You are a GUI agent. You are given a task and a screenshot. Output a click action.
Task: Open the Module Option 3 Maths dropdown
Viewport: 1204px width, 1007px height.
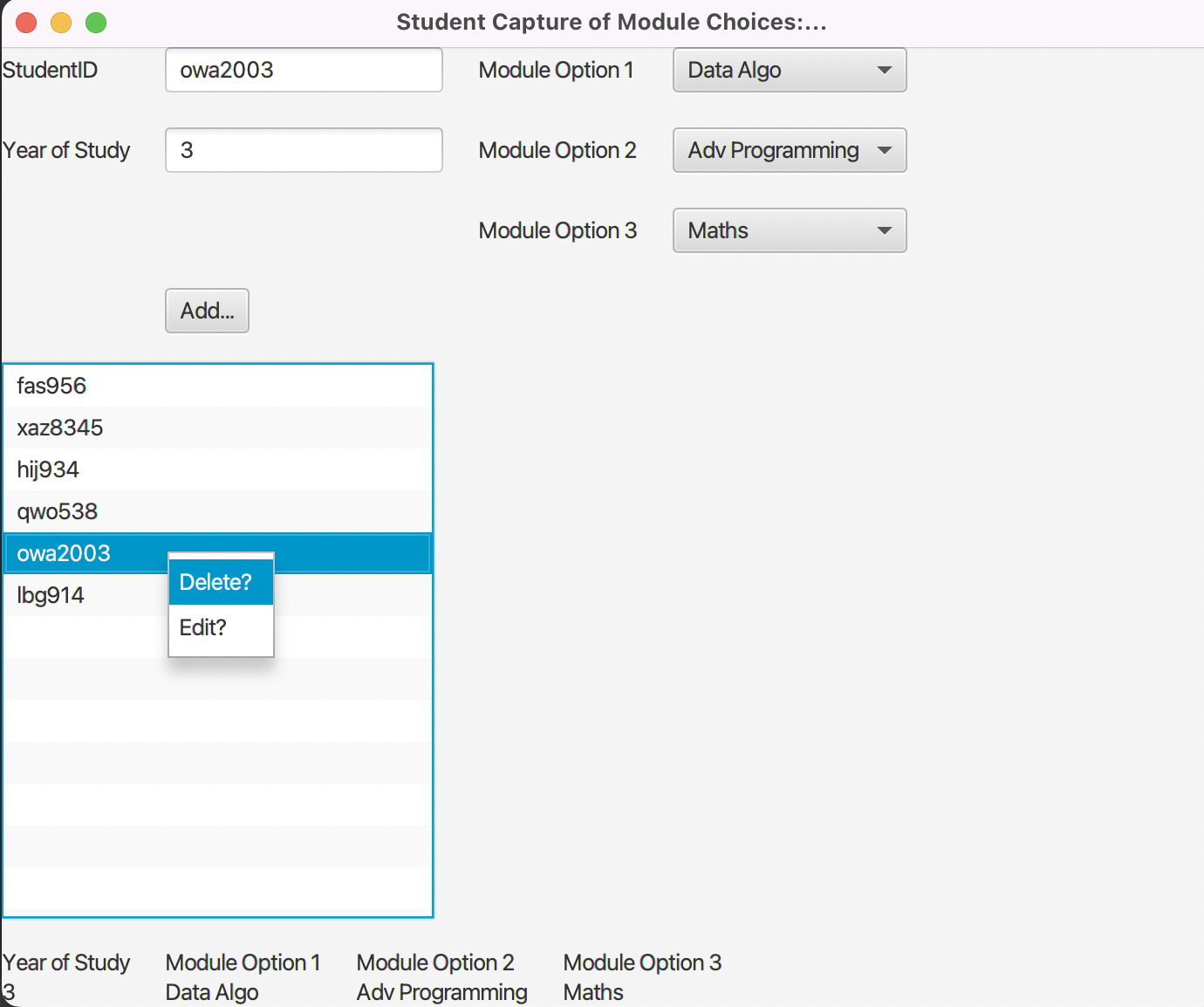pyautogui.click(x=788, y=230)
